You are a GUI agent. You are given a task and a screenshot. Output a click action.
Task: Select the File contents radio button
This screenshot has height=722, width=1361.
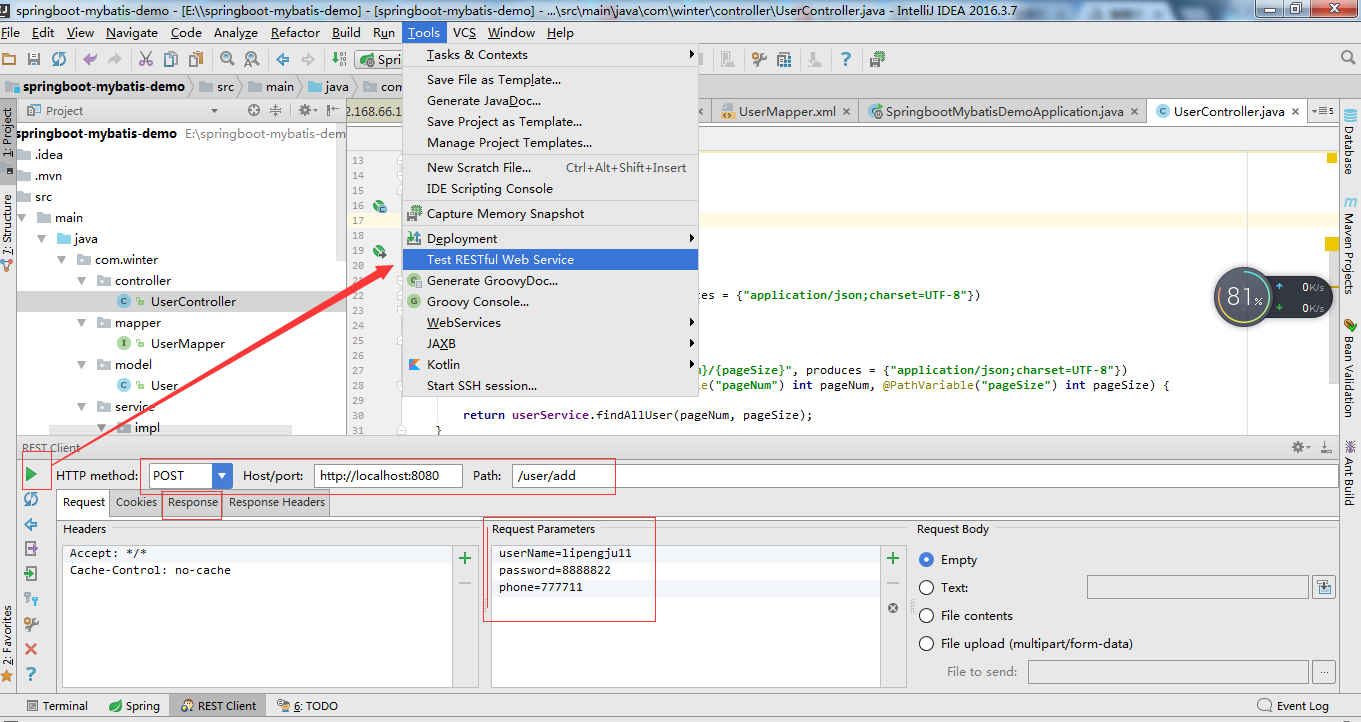point(926,616)
